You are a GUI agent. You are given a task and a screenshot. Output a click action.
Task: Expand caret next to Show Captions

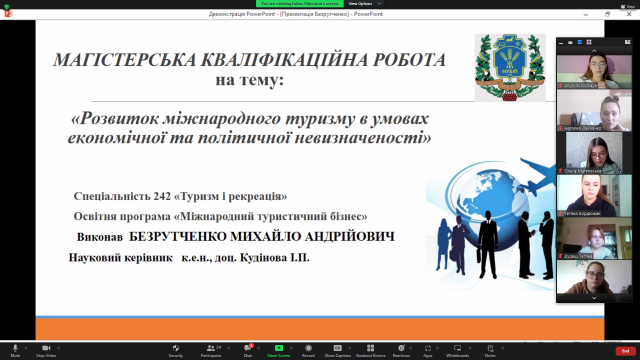349,348
